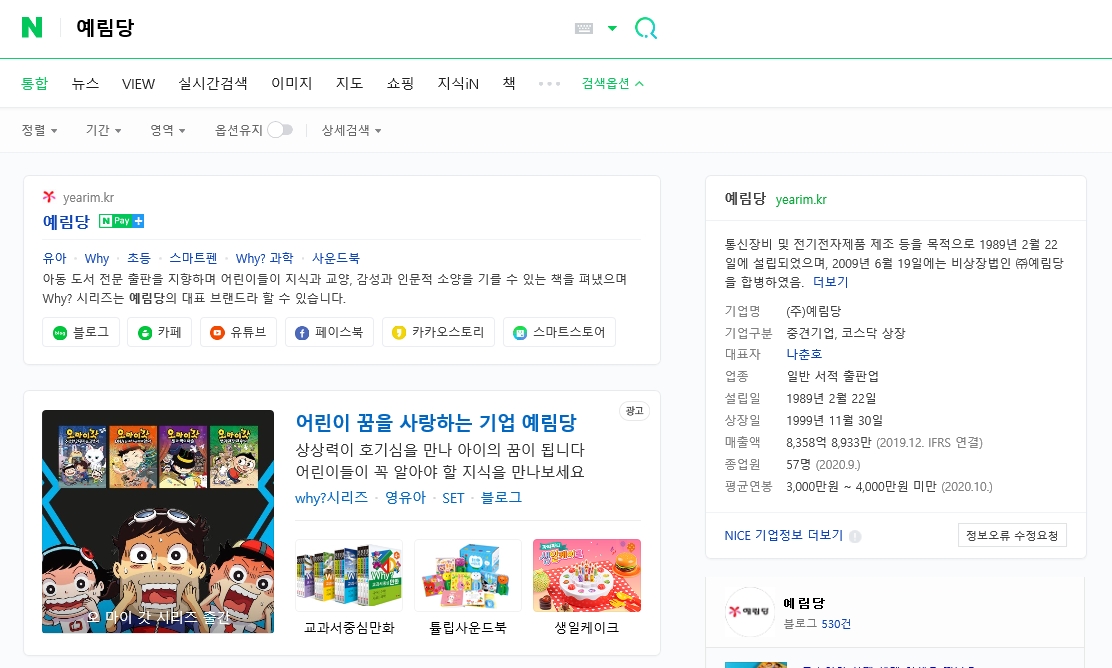Open the 카페 channel button
1112x668 pixels.
point(160,332)
